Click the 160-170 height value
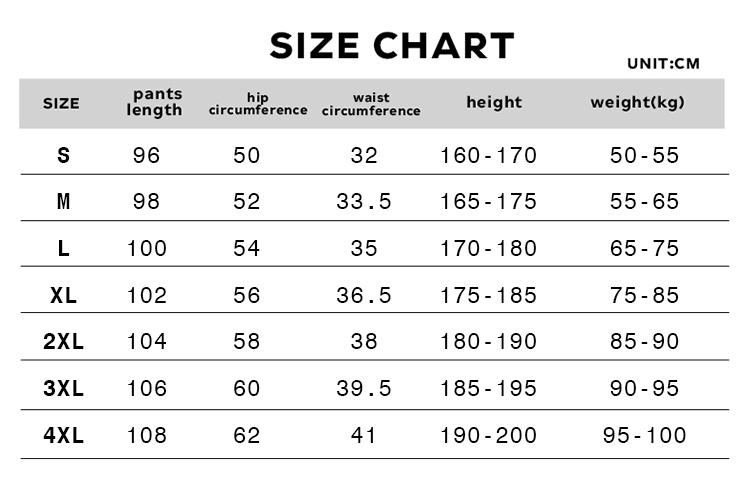The height and width of the screenshot is (496, 750). click(x=488, y=155)
